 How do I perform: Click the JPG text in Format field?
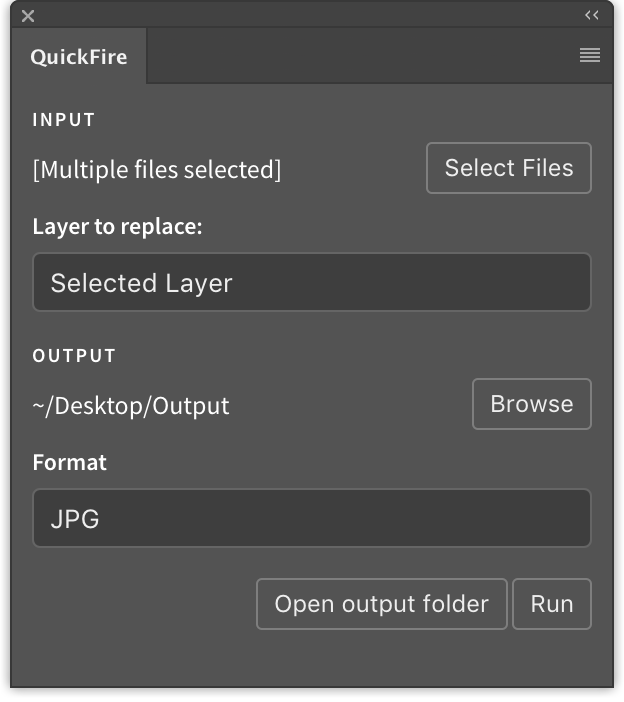click(75, 519)
